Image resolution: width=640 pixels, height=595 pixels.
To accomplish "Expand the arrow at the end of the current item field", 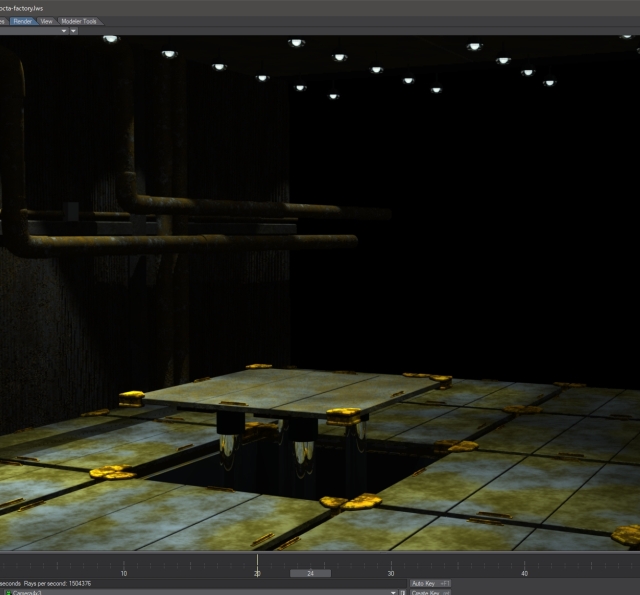I will [x=392, y=592].
